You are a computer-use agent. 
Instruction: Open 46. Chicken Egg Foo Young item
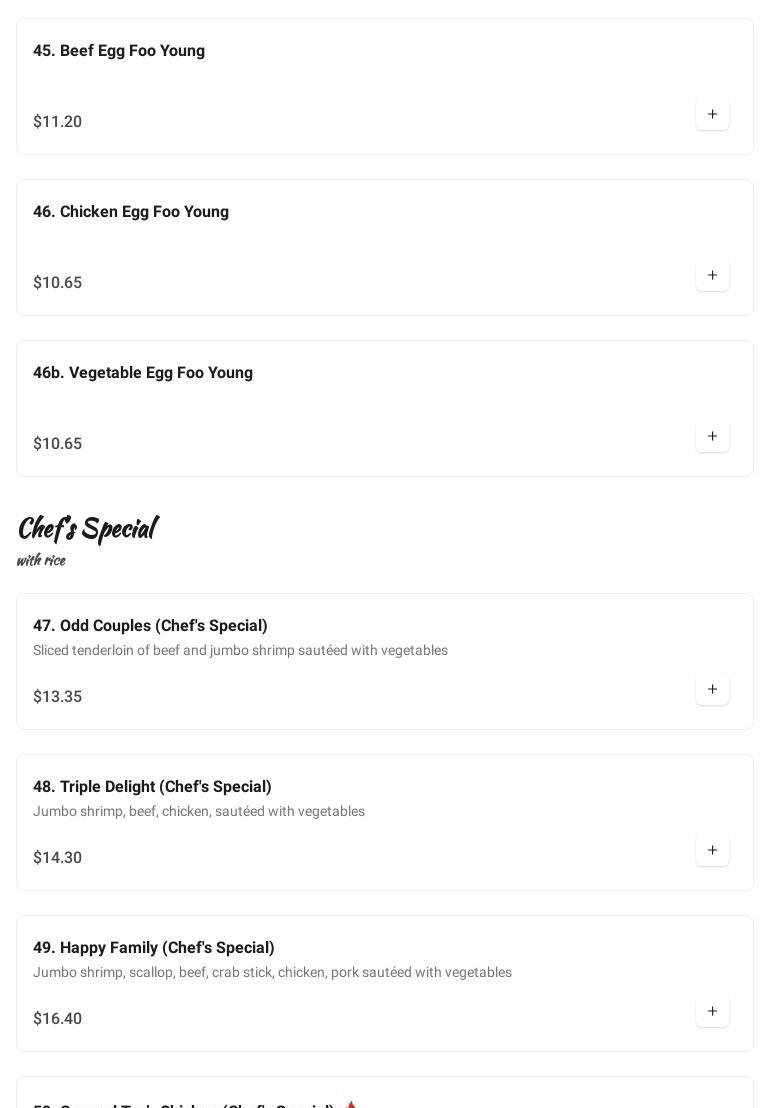coord(131,212)
